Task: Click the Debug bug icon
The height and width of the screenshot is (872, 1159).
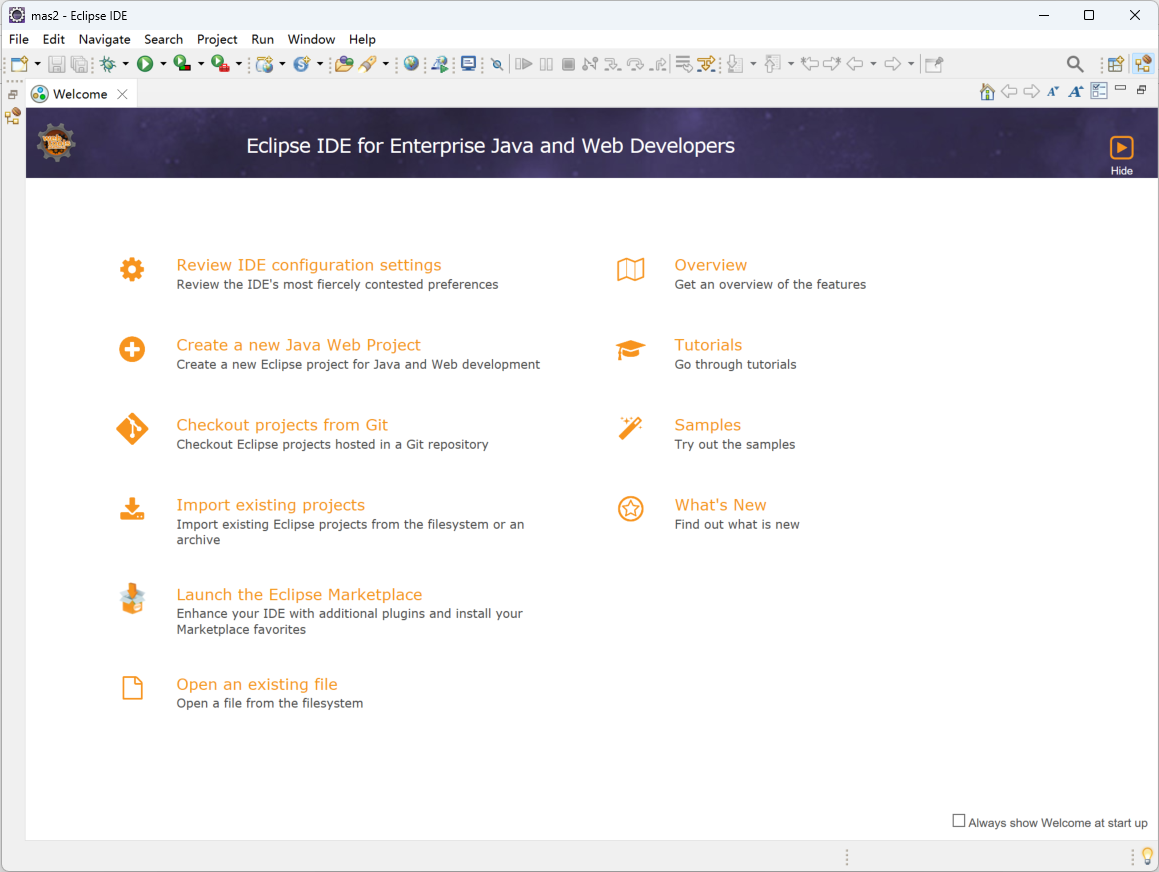Action: click(108, 64)
